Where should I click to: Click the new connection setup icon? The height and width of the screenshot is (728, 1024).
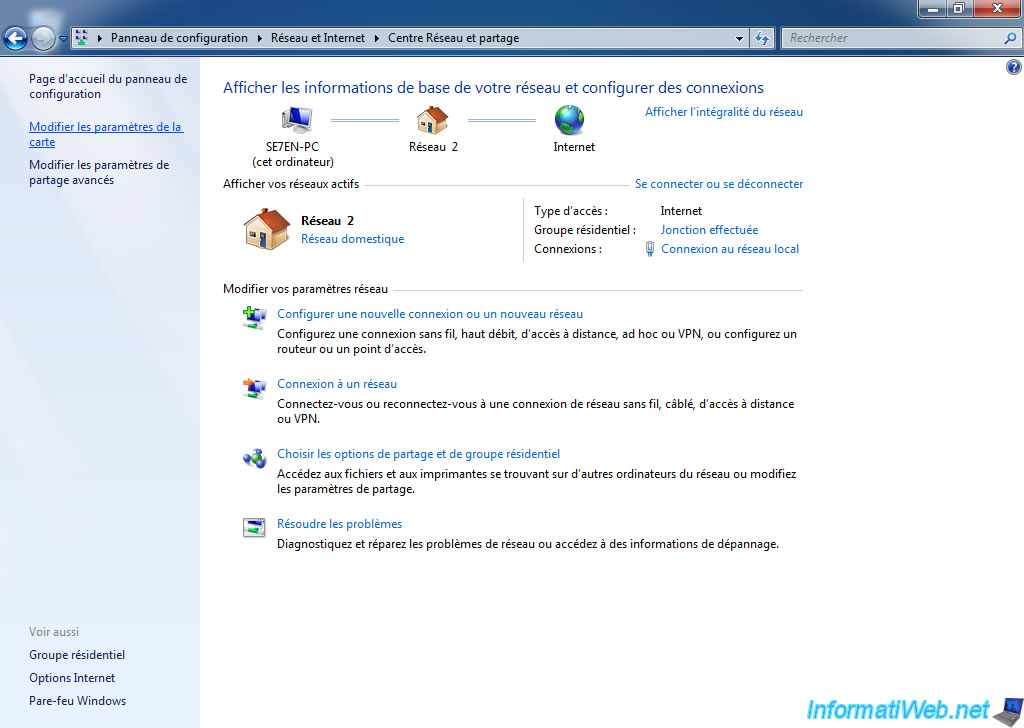(255, 317)
